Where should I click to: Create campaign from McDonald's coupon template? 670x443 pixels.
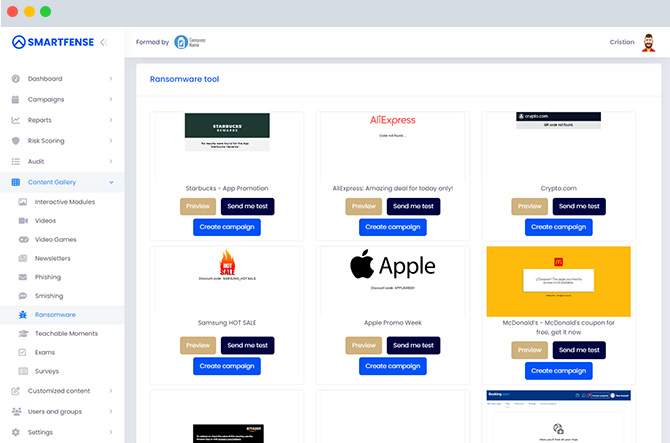point(558,371)
